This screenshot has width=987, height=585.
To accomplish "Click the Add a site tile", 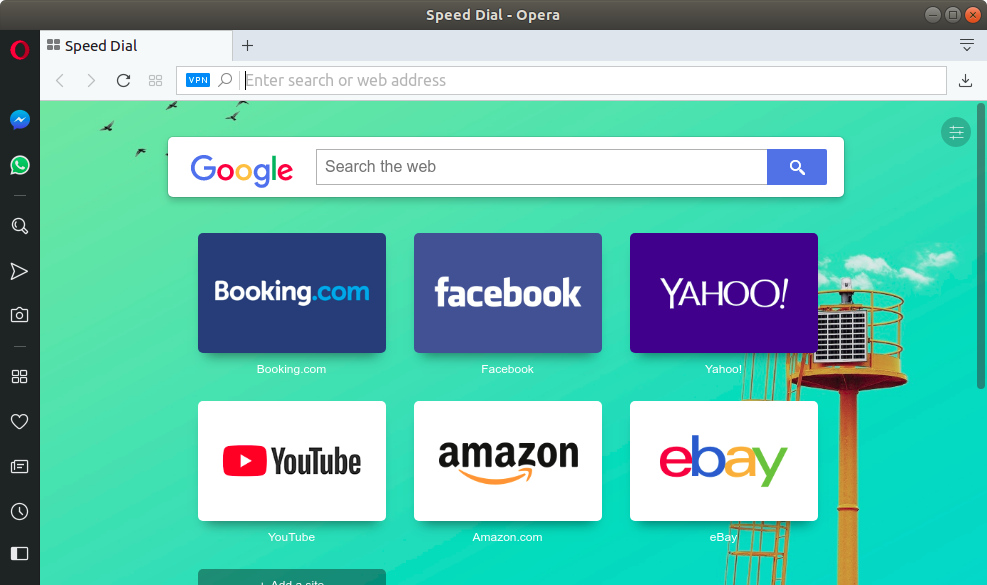I will [x=292, y=577].
